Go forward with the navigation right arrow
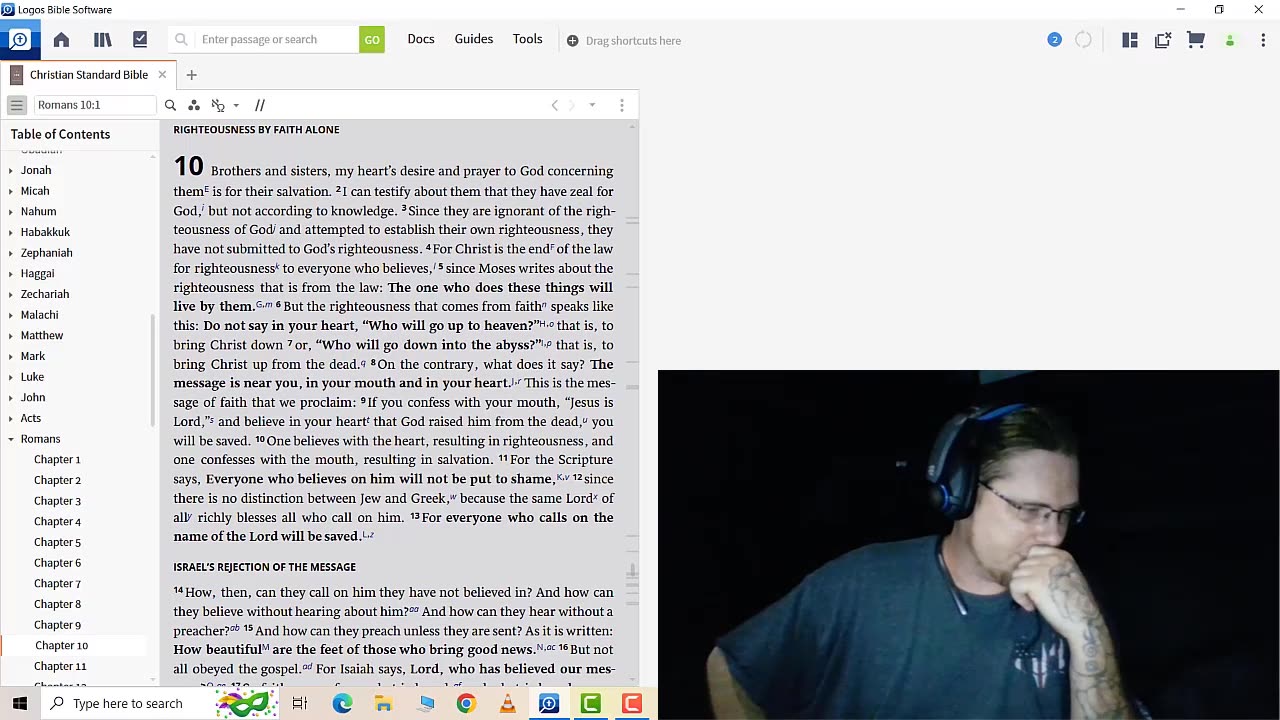The image size is (1280, 720). [572, 105]
